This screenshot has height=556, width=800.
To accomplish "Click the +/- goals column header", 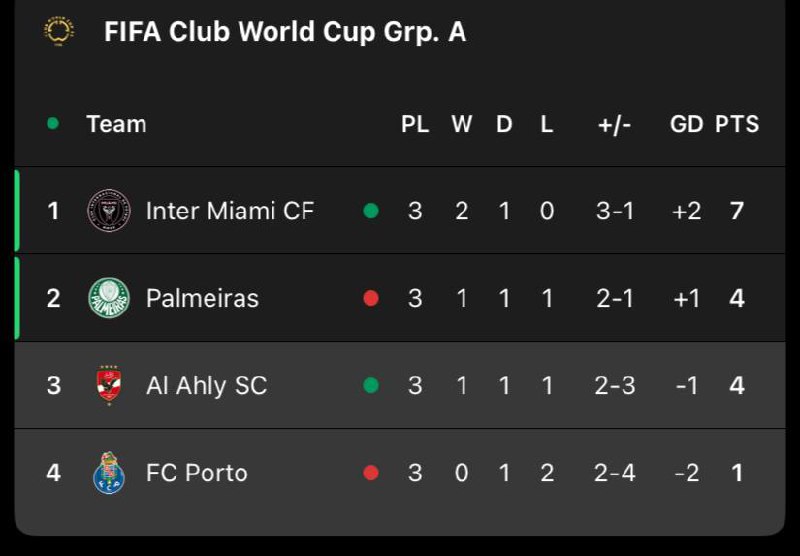I will [614, 124].
